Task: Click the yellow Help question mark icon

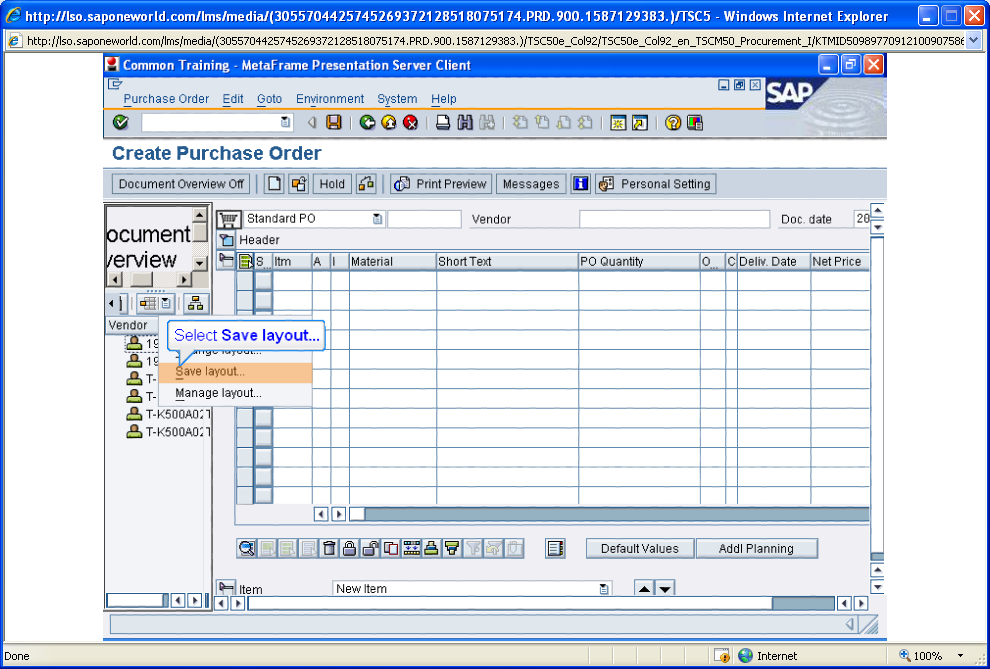Action: click(673, 122)
